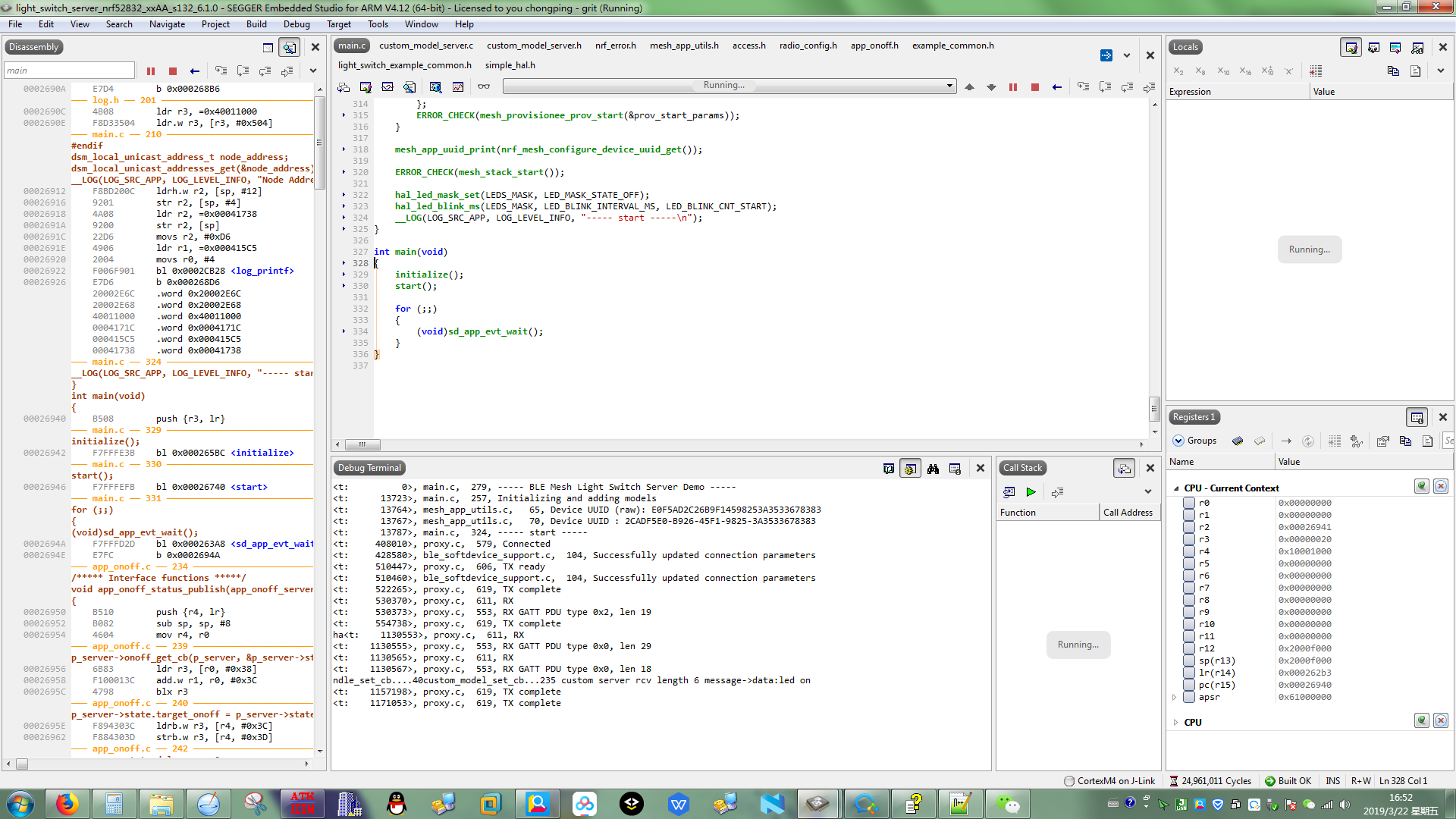Open the WeChat taskbar icon

1008,804
